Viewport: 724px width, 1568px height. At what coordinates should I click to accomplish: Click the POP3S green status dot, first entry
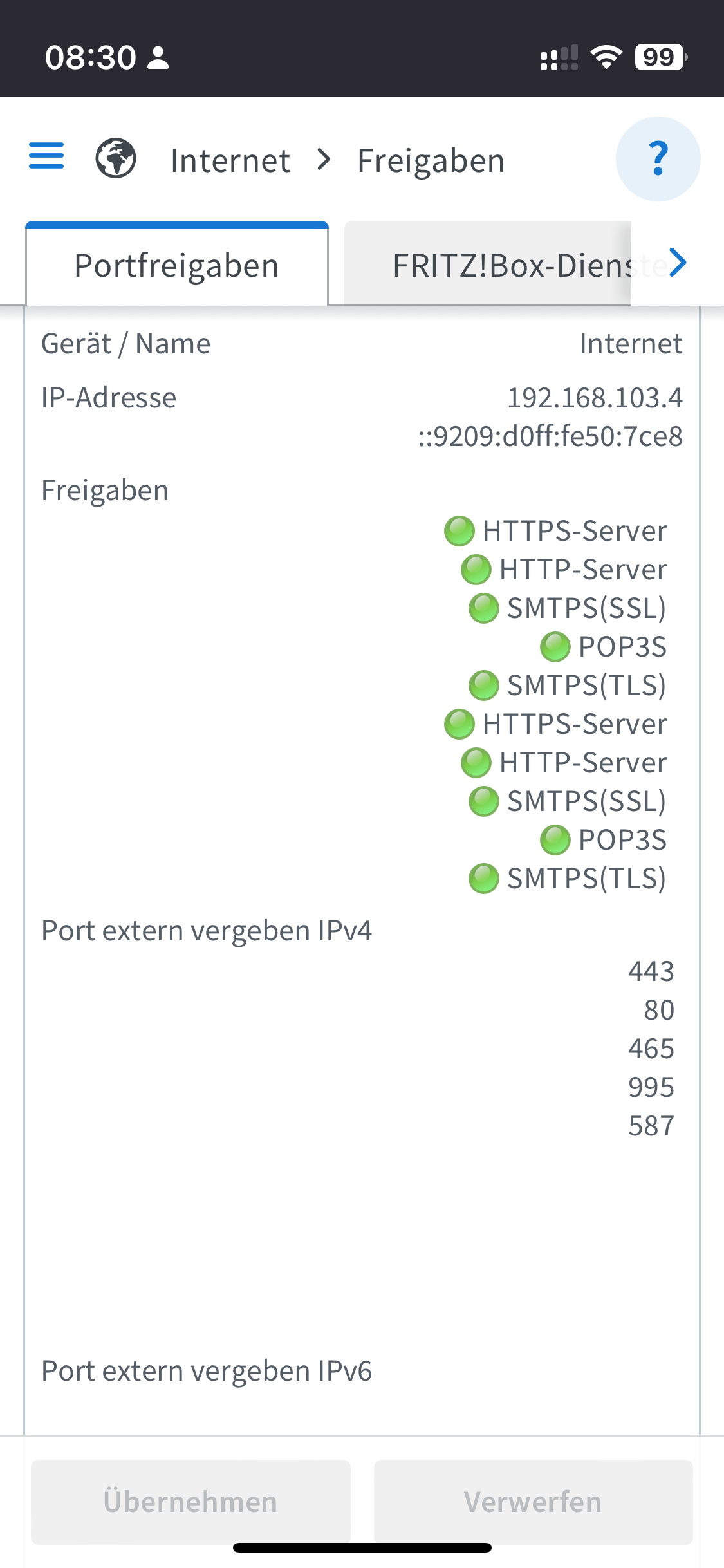(x=555, y=647)
